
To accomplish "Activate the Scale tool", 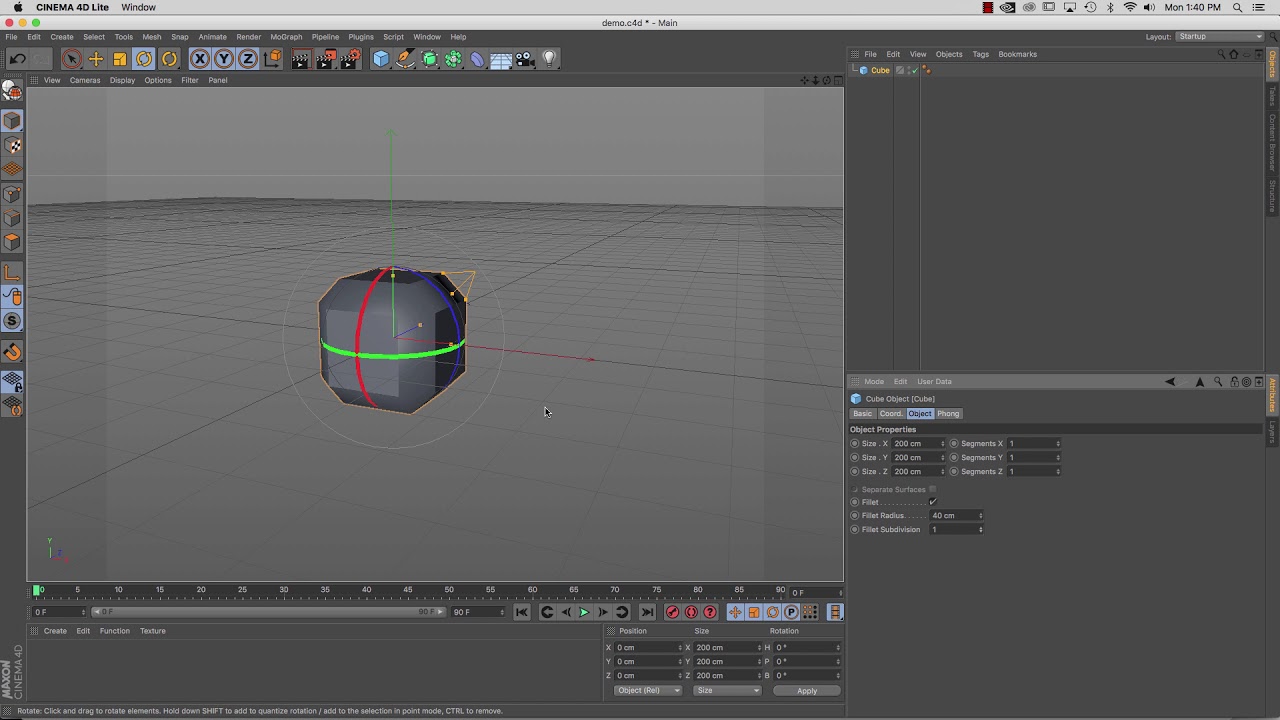I will [120, 59].
